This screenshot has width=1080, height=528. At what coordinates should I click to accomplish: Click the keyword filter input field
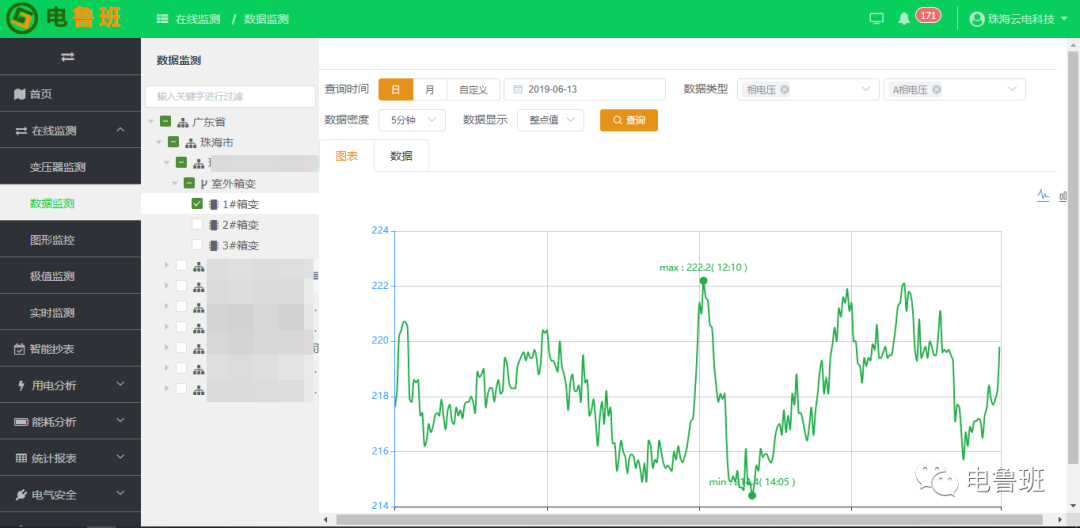tap(230, 97)
